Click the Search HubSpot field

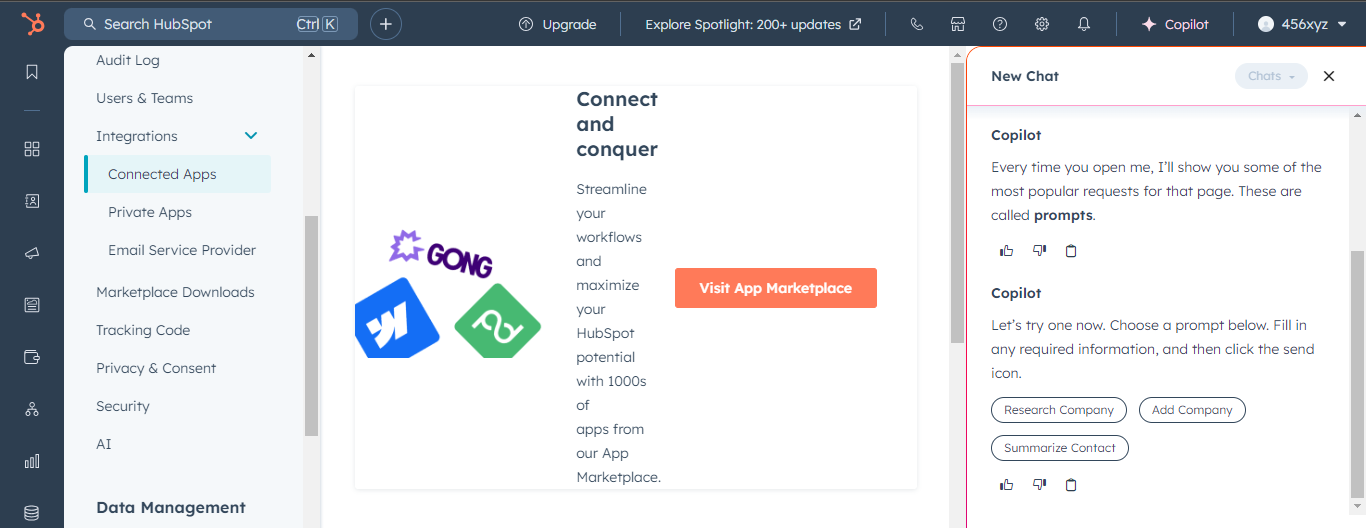pos(210,24)
